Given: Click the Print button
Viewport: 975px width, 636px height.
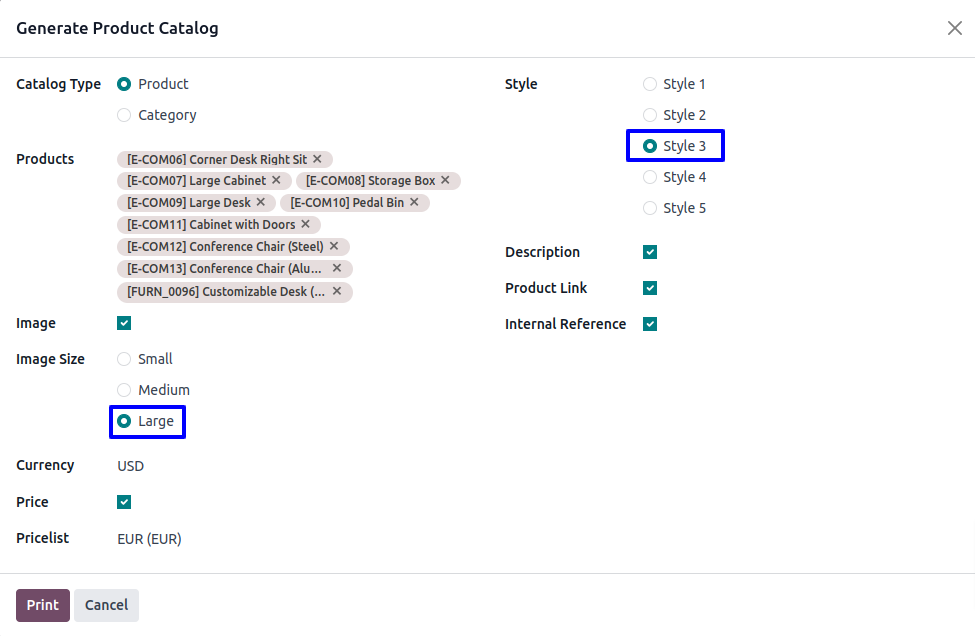Looking at the screenshot, I should click(43, 605).
